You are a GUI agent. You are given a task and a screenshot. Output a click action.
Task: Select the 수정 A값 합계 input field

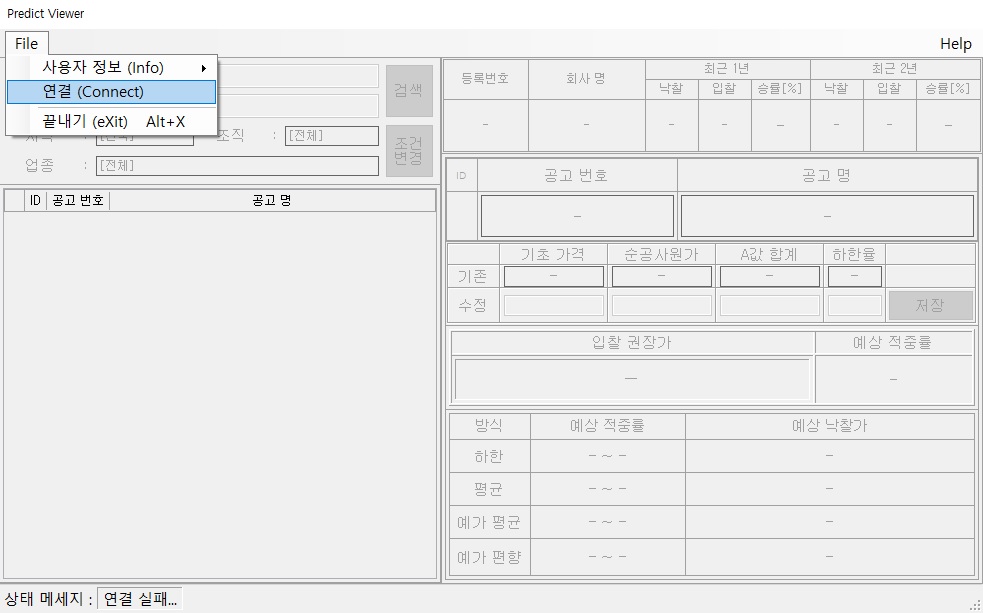(769, 306)
